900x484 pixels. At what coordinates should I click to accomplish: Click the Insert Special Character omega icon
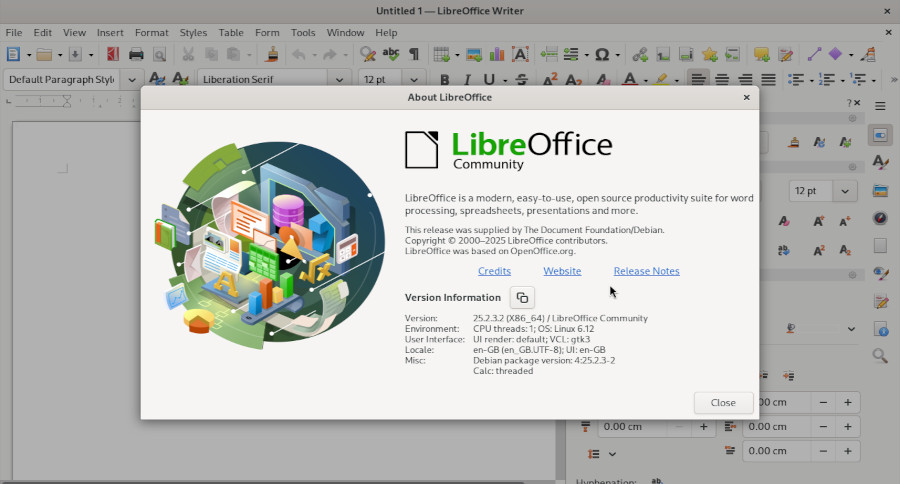602,55
